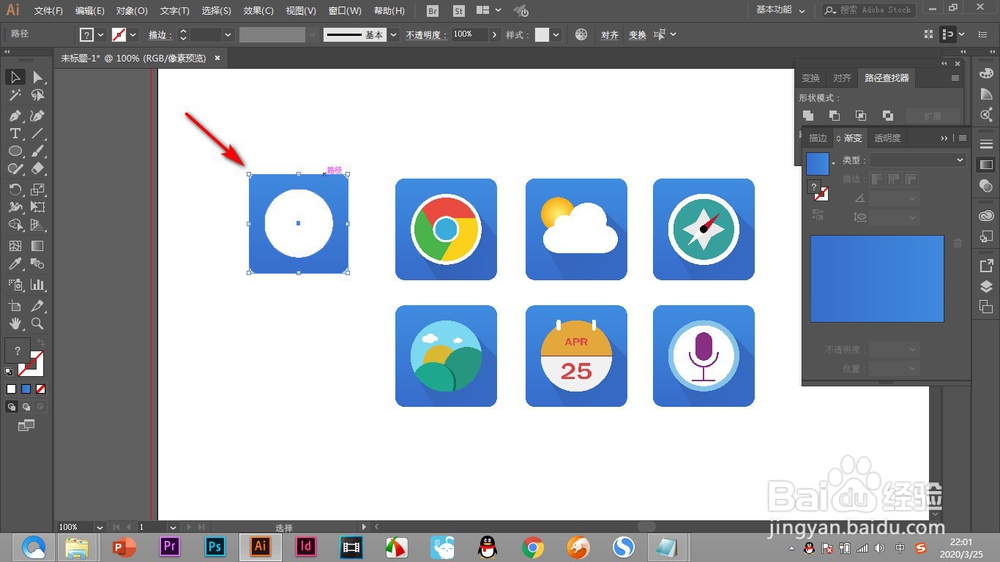The width and height of the screenshot is (1000, 562).
Task: Open stroke color dropdown in control bar
Action: 133,35
